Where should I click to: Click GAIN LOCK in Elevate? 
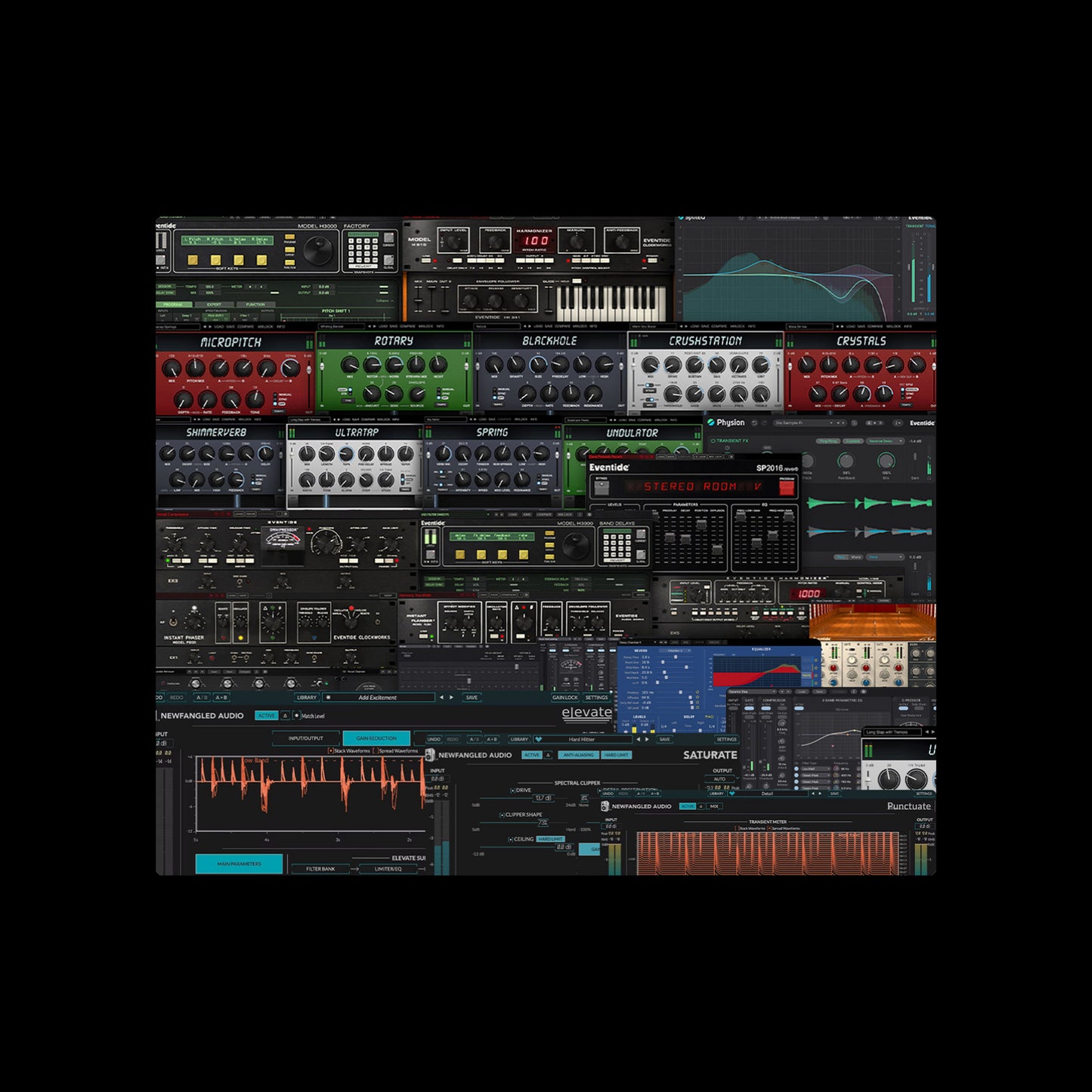coord(565,698)
